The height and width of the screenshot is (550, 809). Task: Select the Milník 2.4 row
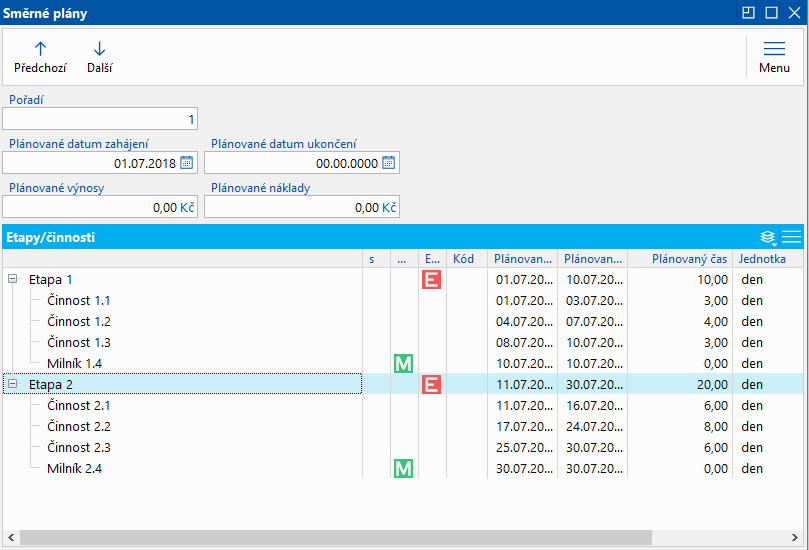point(403,469)
